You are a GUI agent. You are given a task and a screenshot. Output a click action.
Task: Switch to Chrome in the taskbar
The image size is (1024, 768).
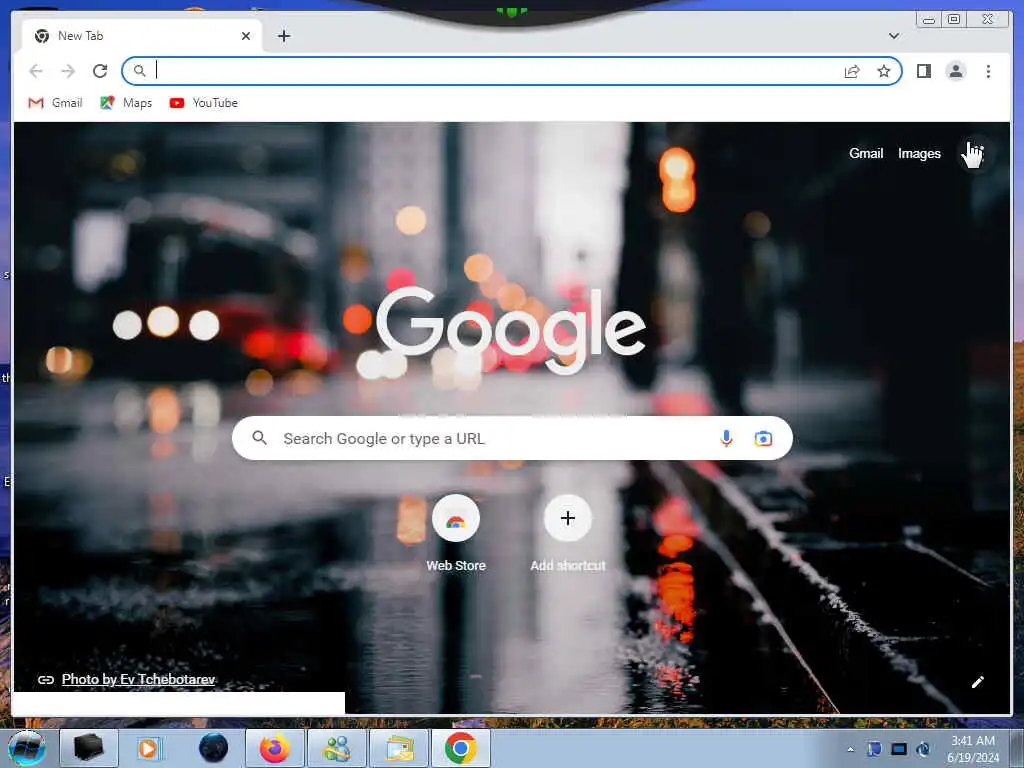460,748
